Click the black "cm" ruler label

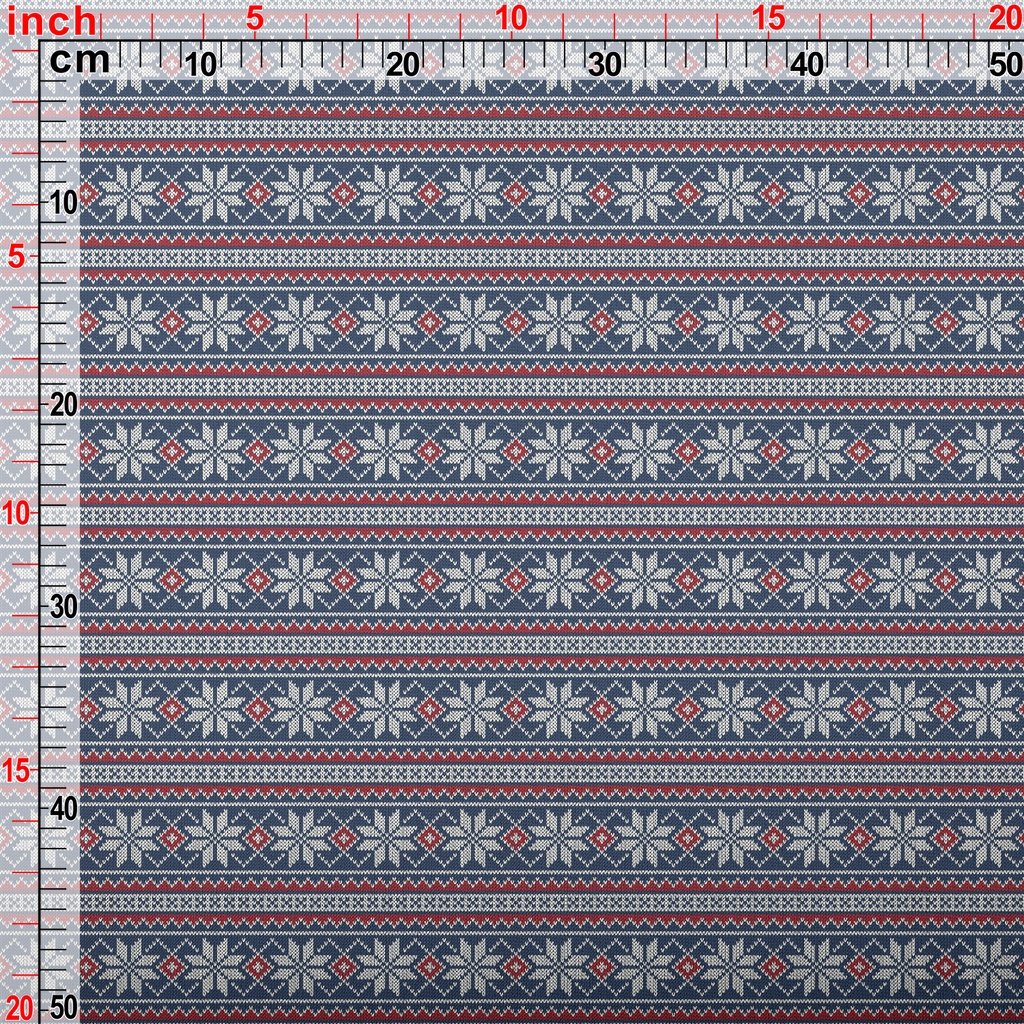(x=80, y=62)
